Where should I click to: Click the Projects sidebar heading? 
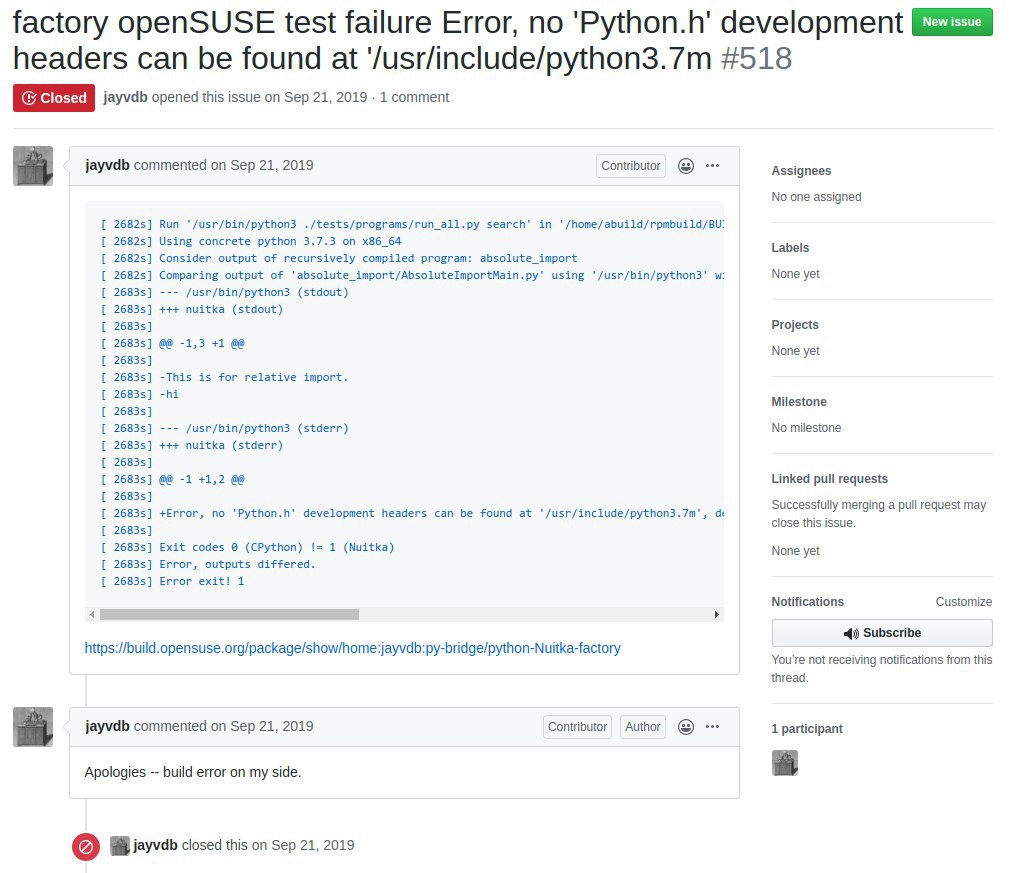click(795, 325)
